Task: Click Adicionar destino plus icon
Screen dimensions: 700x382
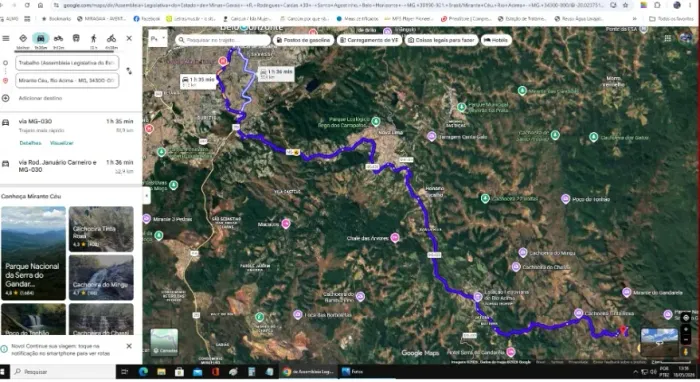Action: click(6, 98)
